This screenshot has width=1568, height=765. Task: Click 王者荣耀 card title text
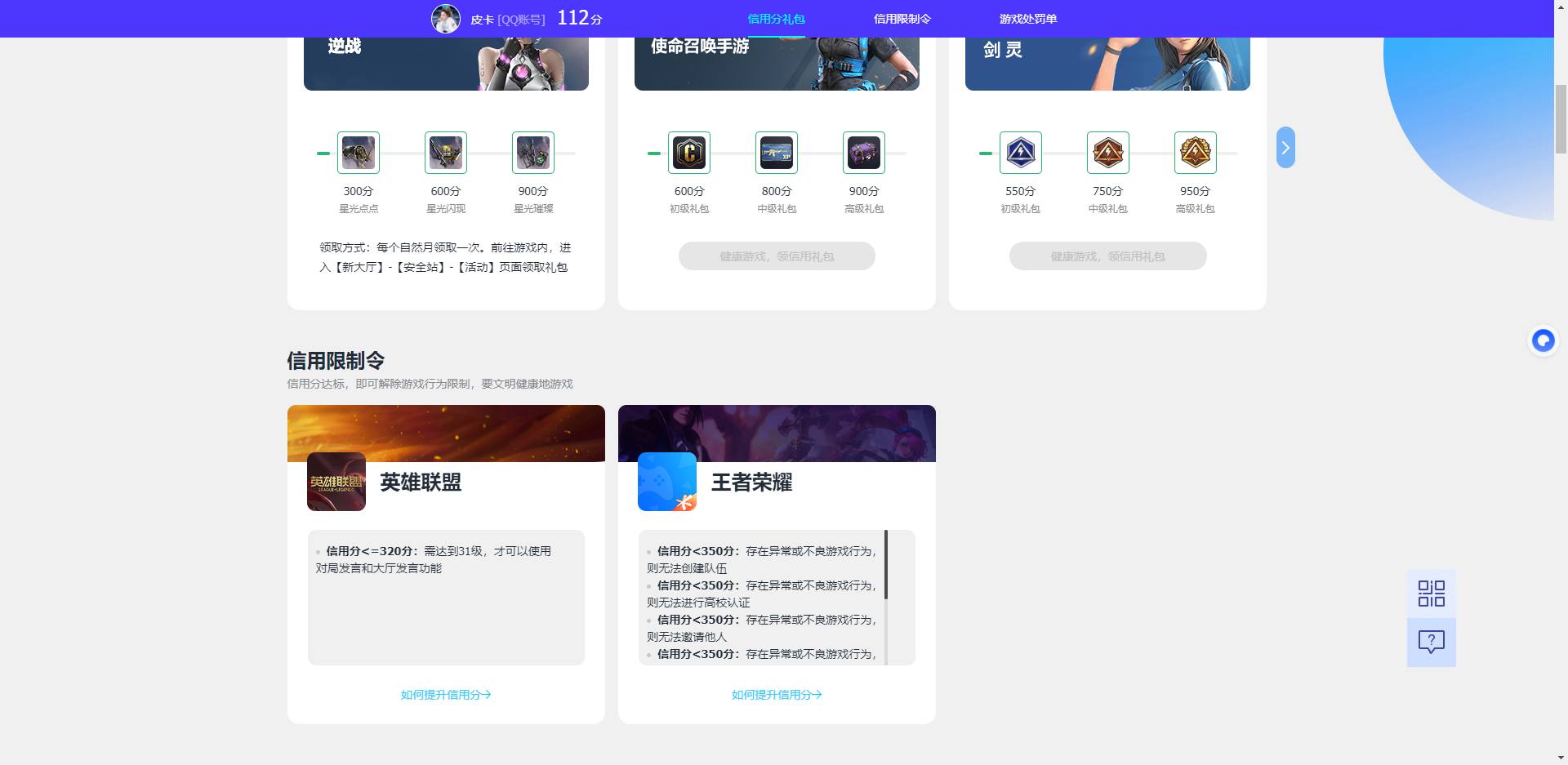coord(751,483)
